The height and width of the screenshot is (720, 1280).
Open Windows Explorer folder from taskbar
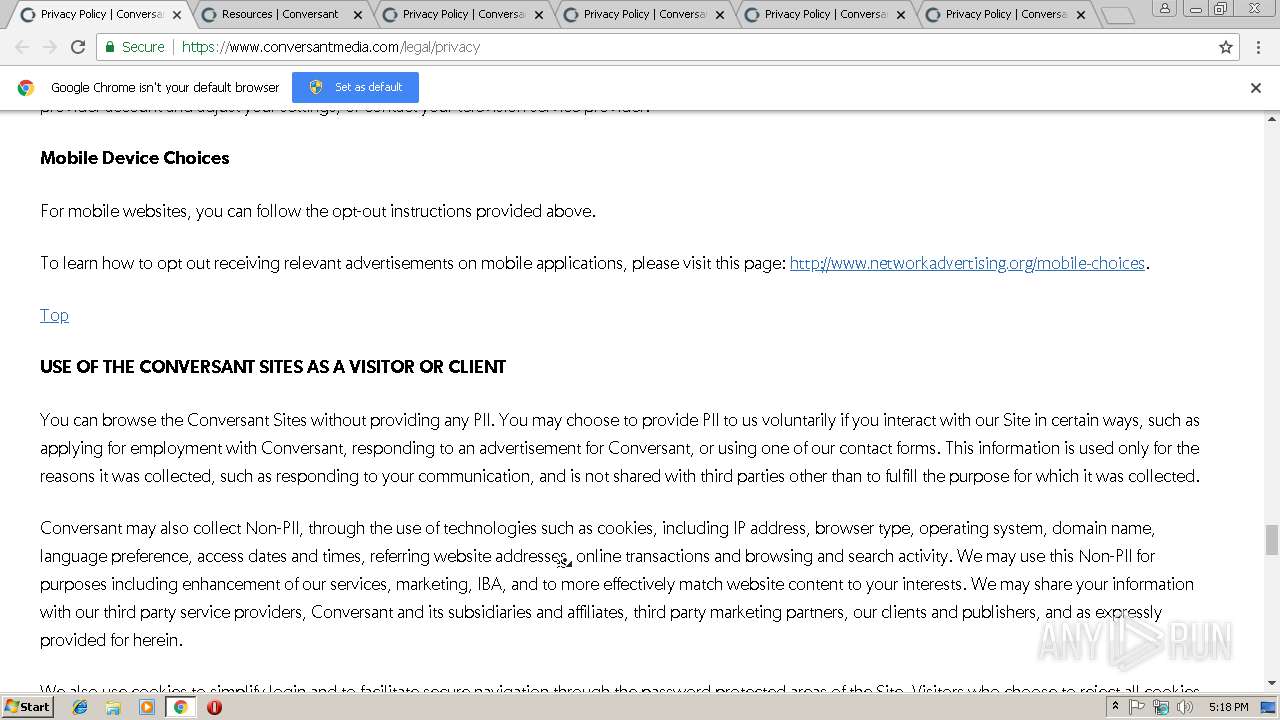[113, 707]
